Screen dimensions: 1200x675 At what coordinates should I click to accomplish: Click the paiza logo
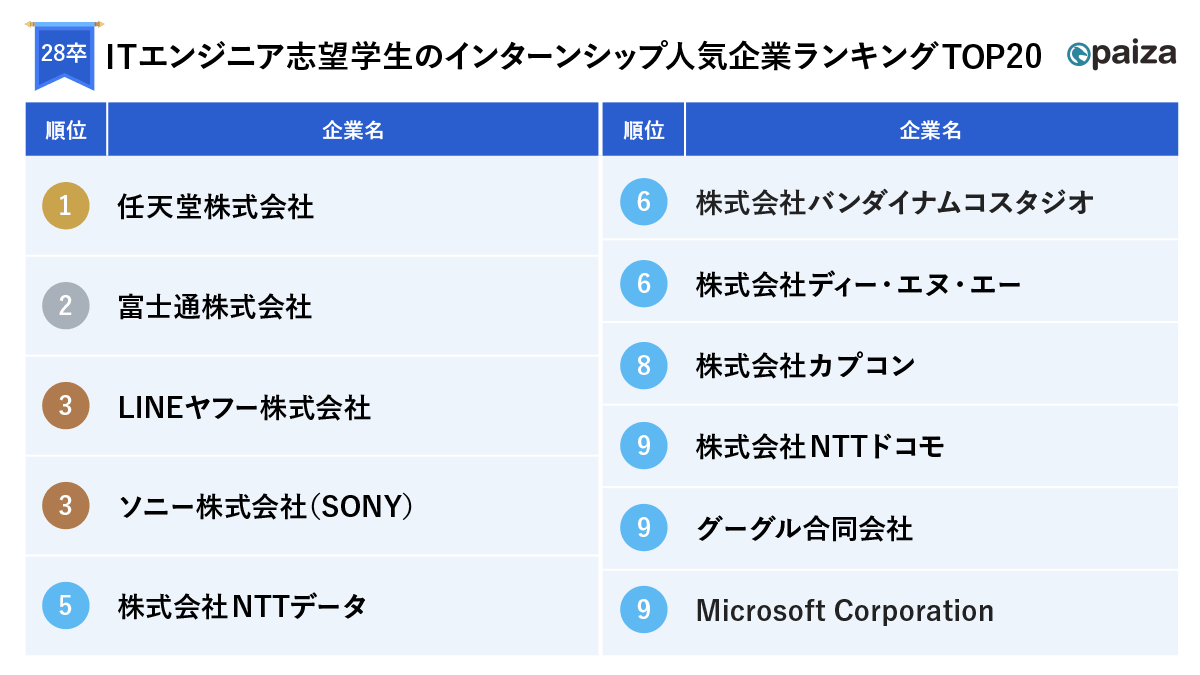pos(1121,54)
